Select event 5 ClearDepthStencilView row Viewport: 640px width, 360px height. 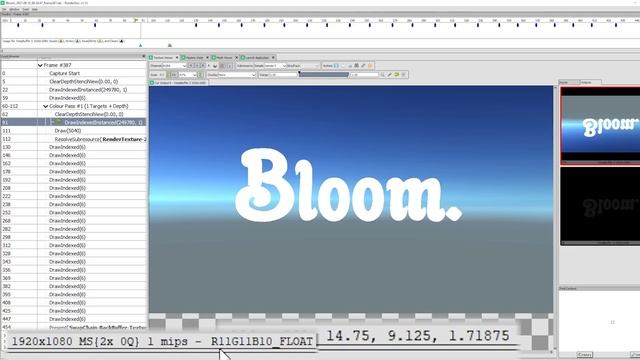point(73,82)
